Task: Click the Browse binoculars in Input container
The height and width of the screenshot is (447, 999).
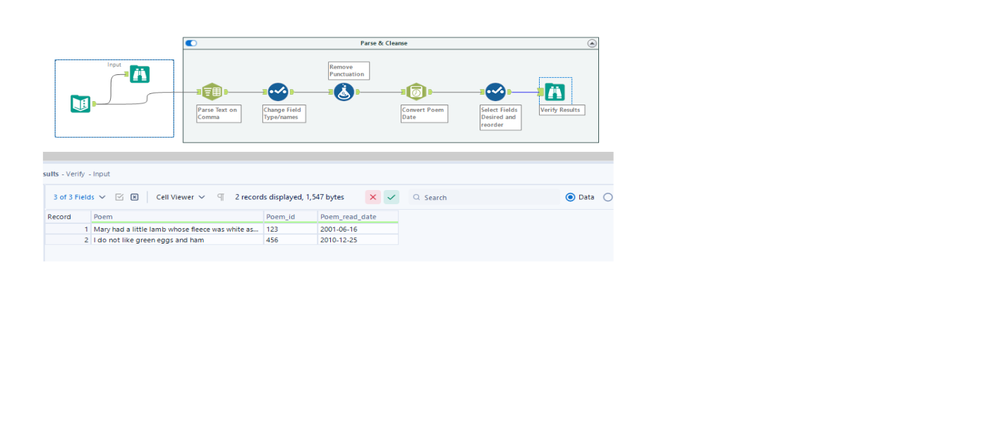Action: pos(140,74)
